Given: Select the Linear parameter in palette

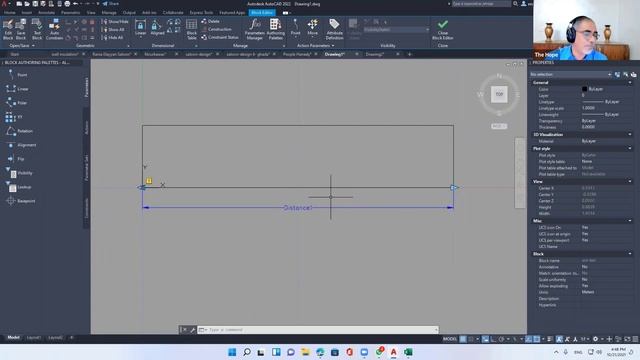Looking at the screenshot, I should point(17,89).
